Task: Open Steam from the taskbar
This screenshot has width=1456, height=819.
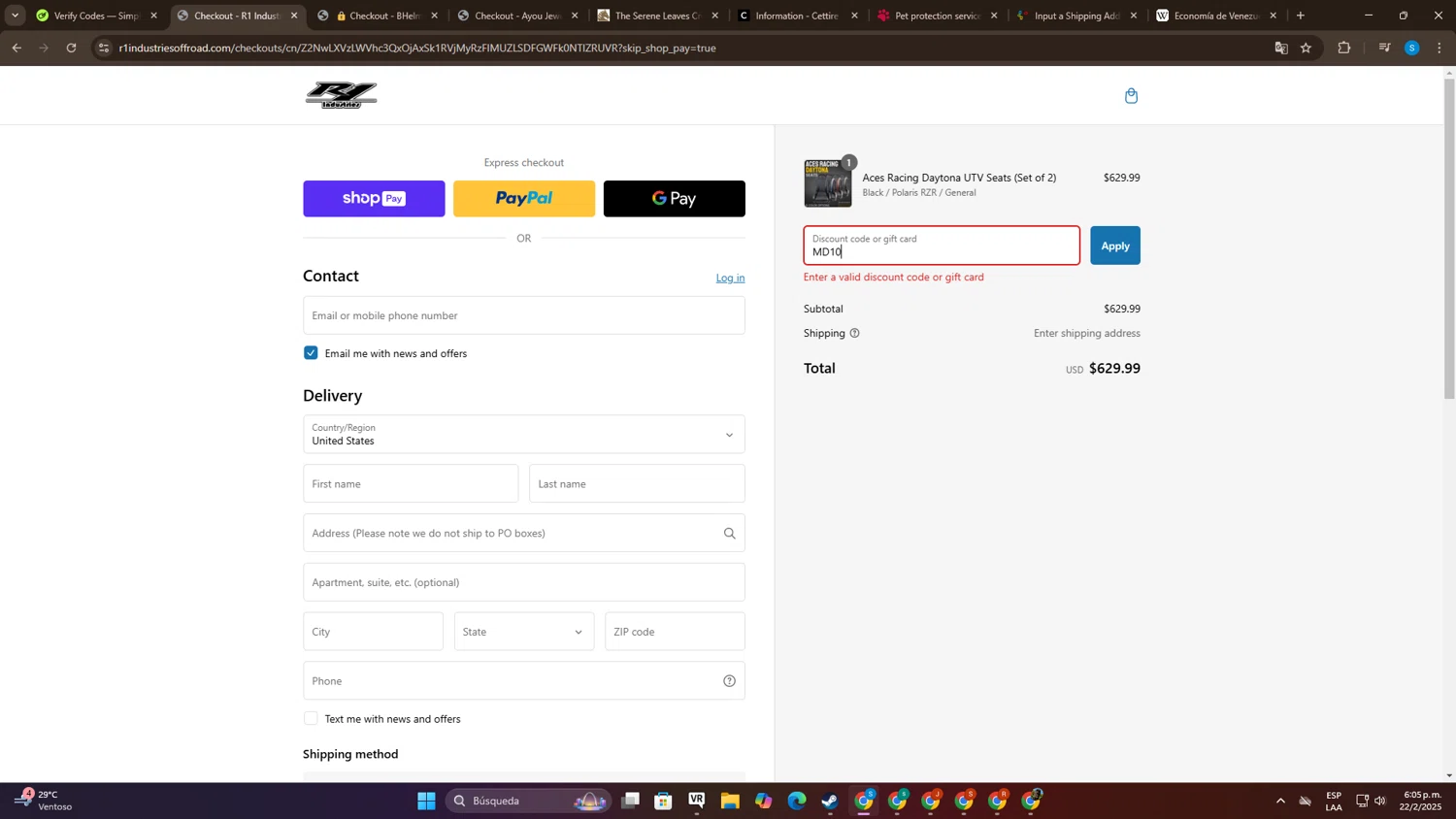Action: click(830, 801)
